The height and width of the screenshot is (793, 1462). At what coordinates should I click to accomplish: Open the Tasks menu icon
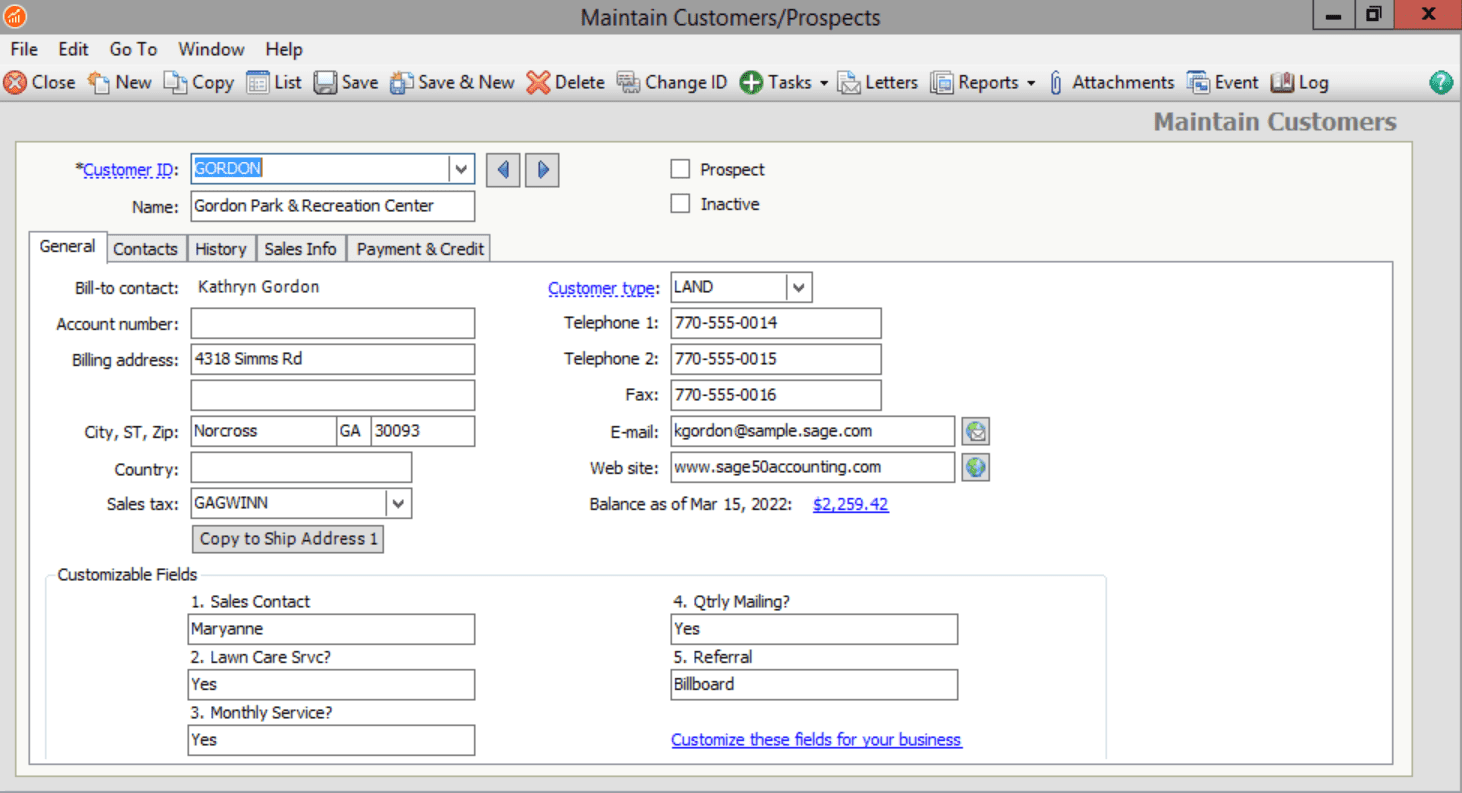[751, 83]
